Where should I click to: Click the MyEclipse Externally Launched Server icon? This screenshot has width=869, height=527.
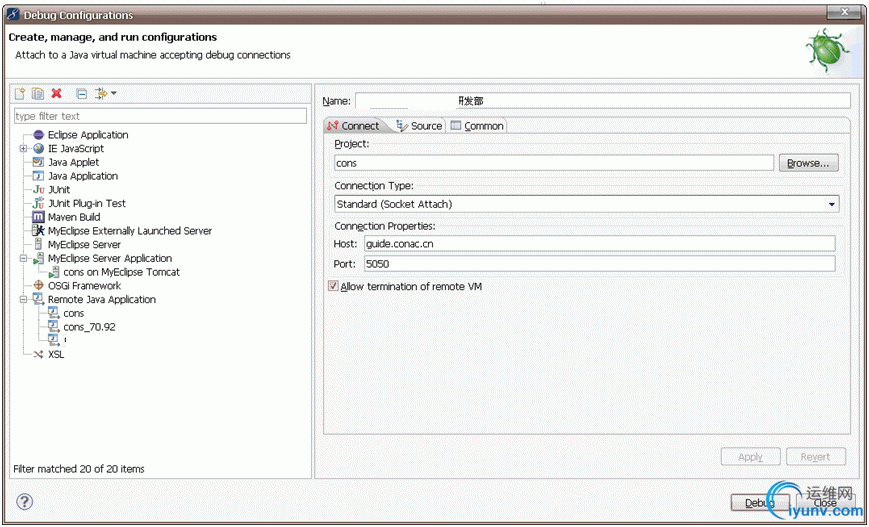(x=38, y=231)
